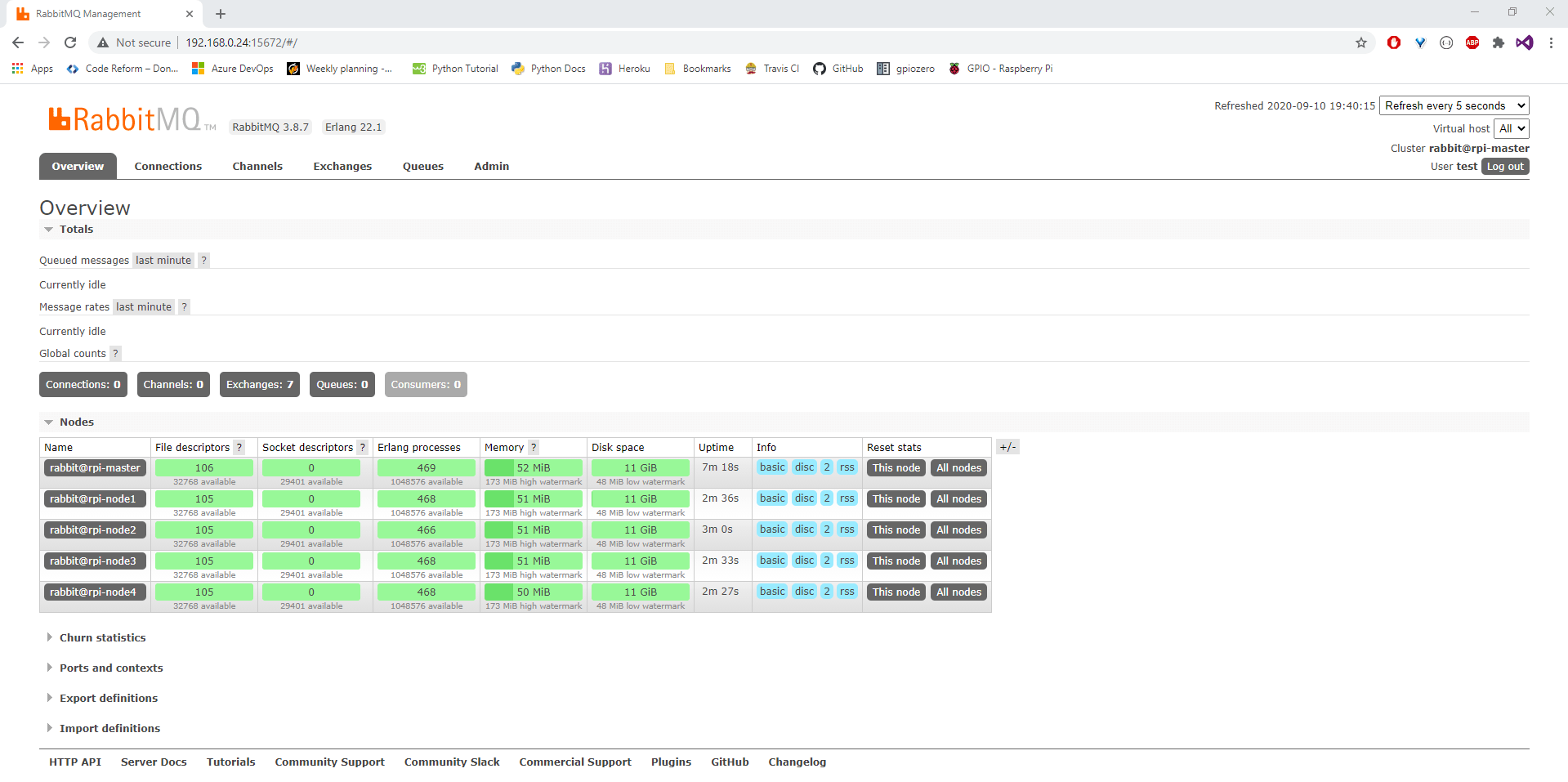Image resolution: width=1568 pixels, height=782 pixels.
Task: Open the AdBlock Plus extension icon
Action: coord(1472,42)
